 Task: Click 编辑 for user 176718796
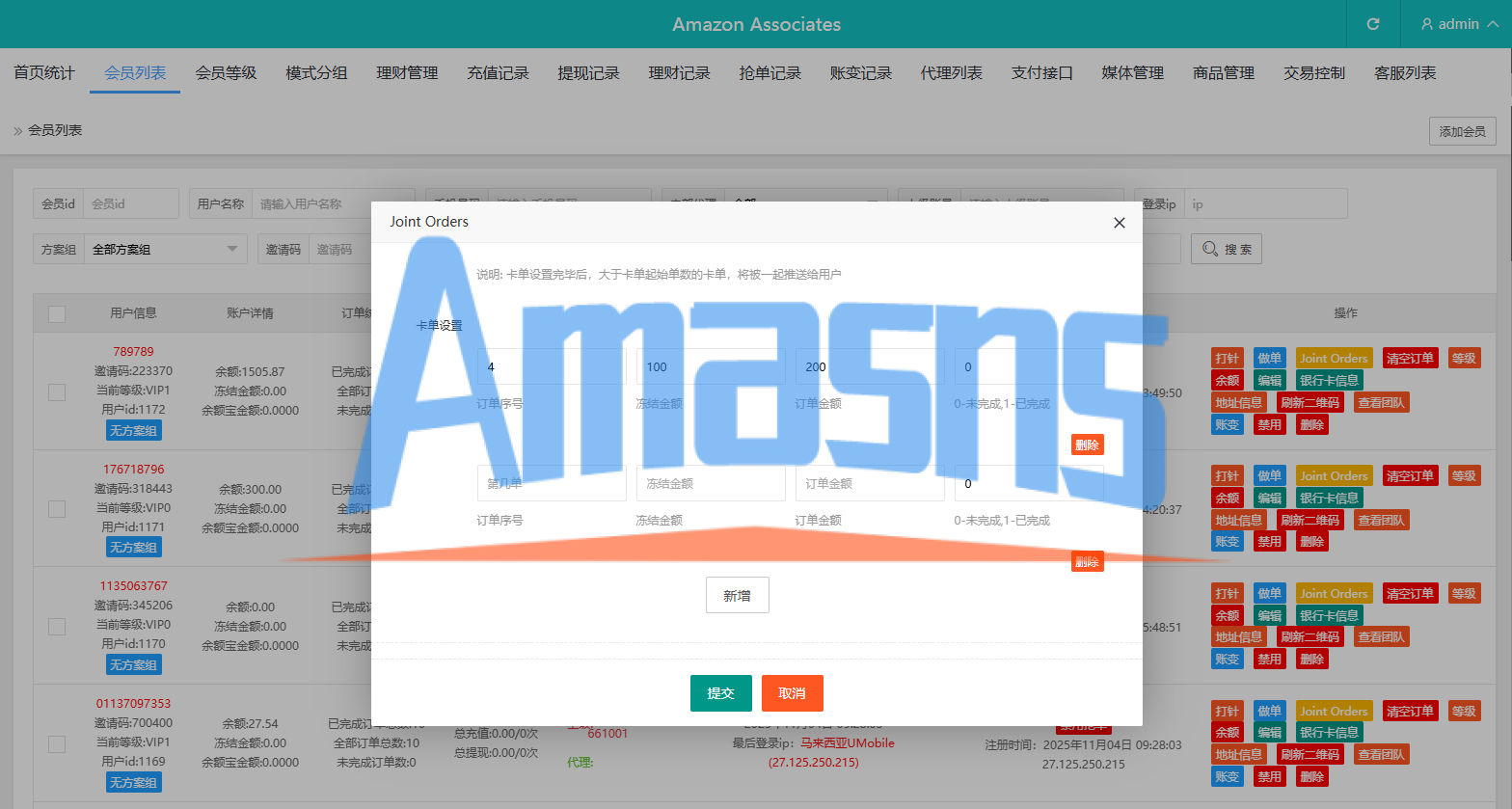point(1269,499)
